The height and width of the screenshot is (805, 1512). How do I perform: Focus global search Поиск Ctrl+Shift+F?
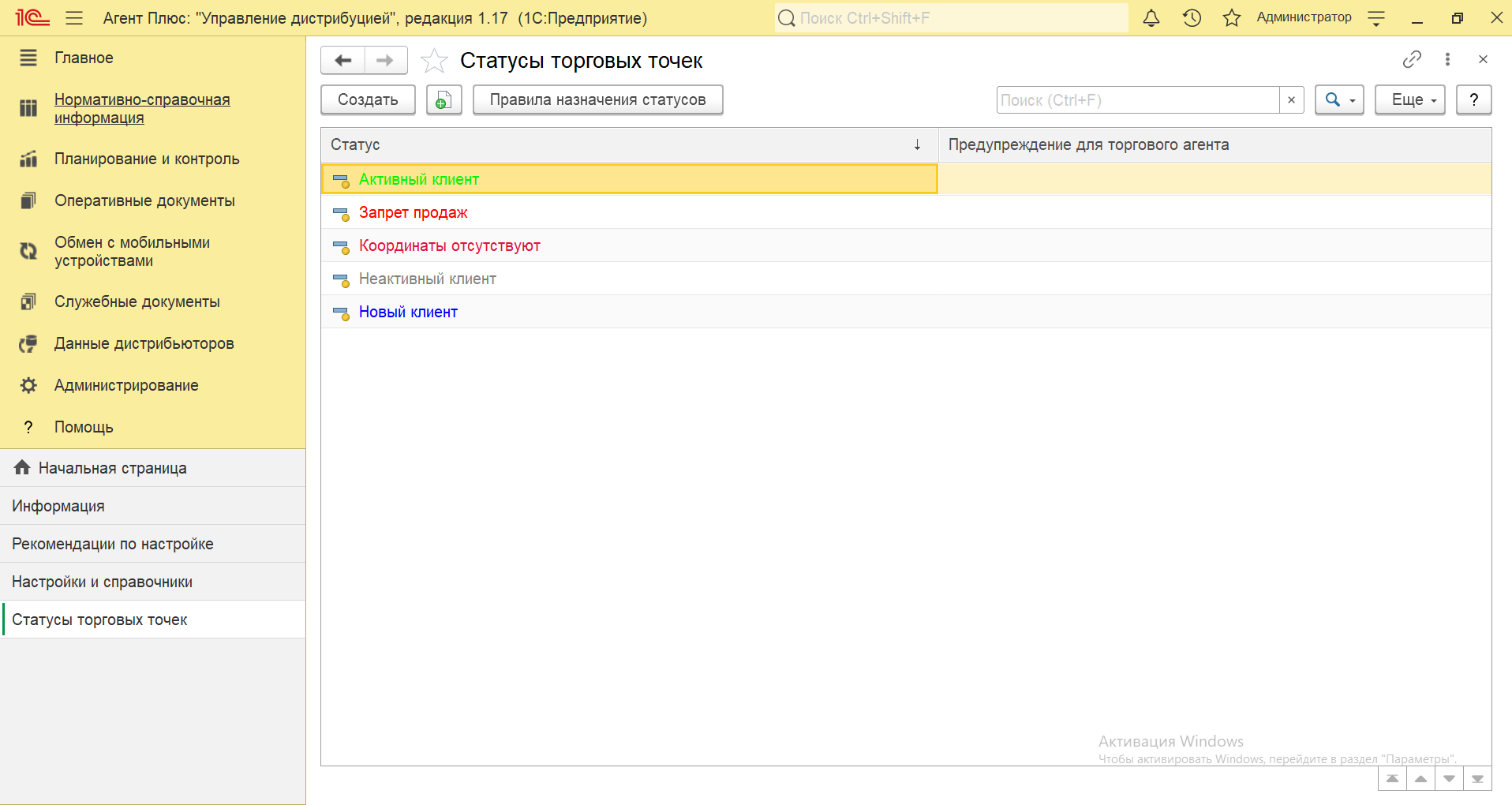click(951, 17)
